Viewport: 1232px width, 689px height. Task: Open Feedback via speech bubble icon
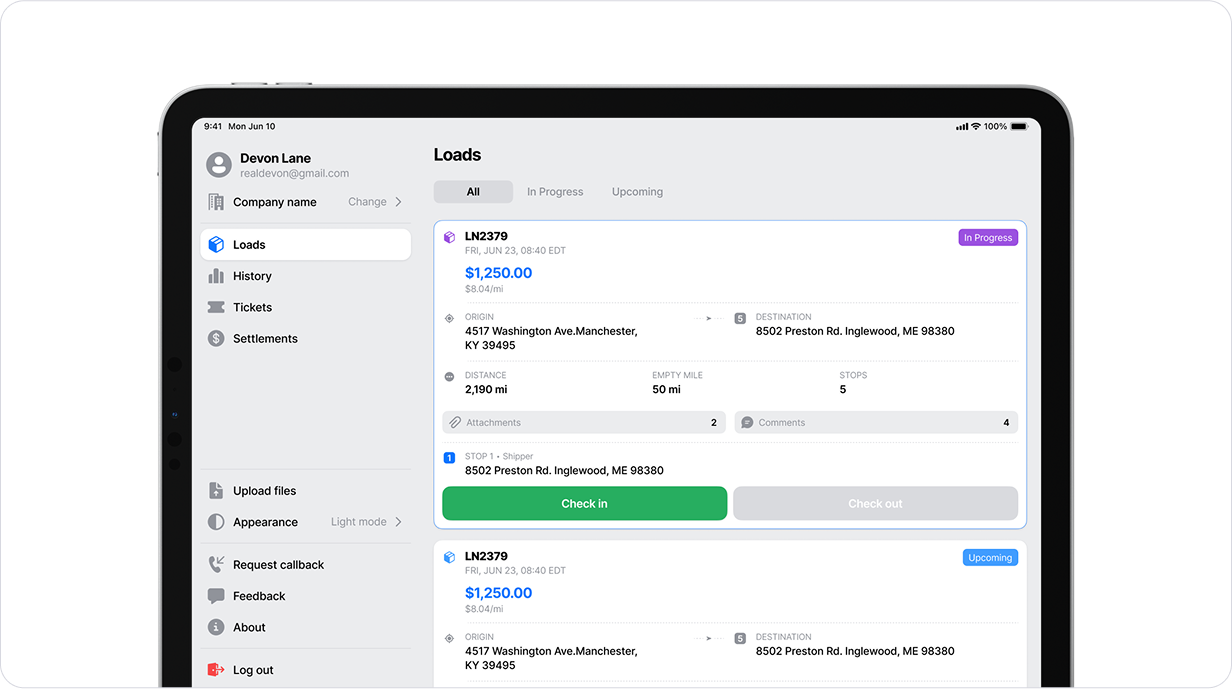coord(216,596)
